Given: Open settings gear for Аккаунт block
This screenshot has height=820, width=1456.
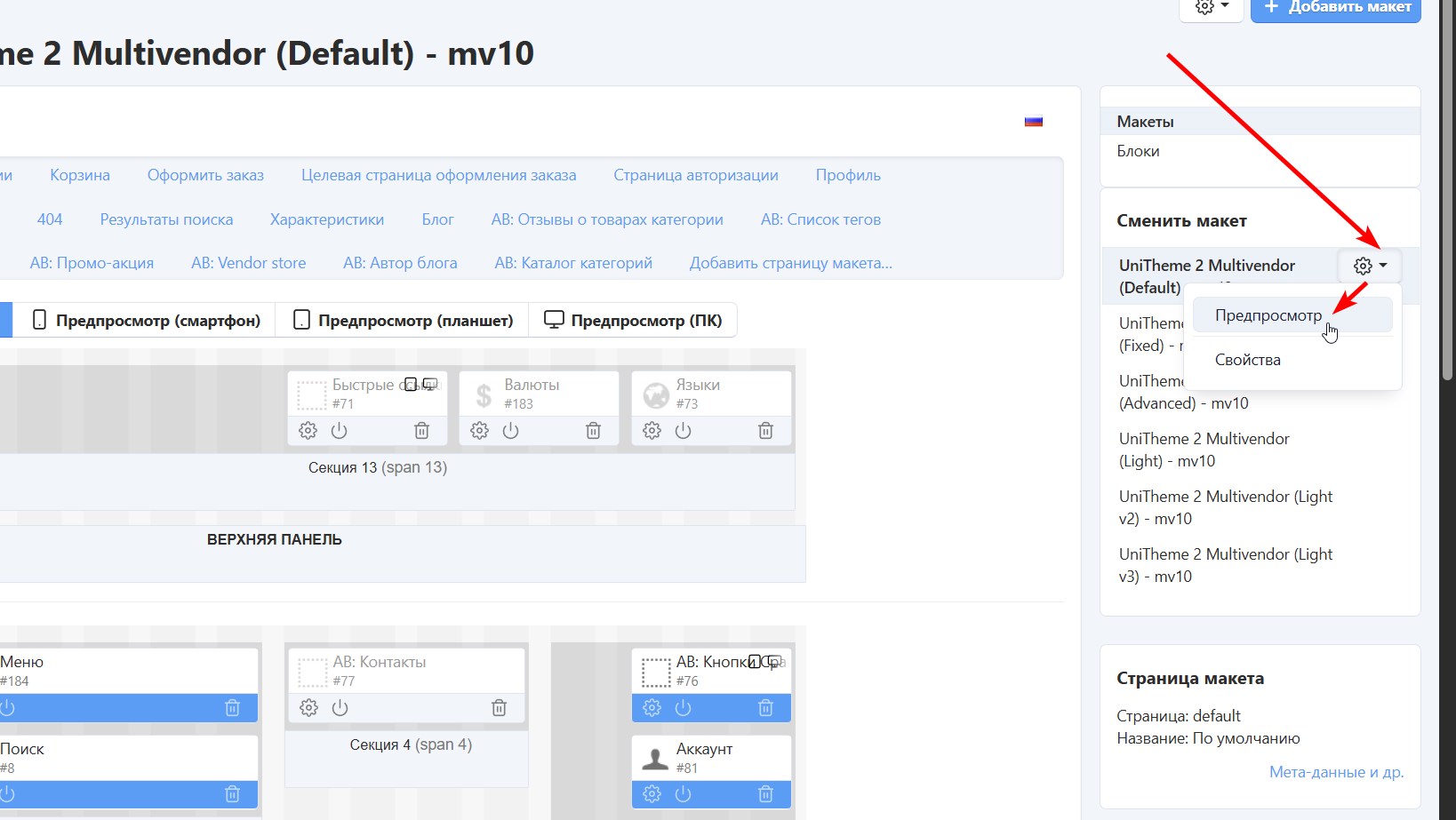Looking at the screenshot, I should coord(652,794).
